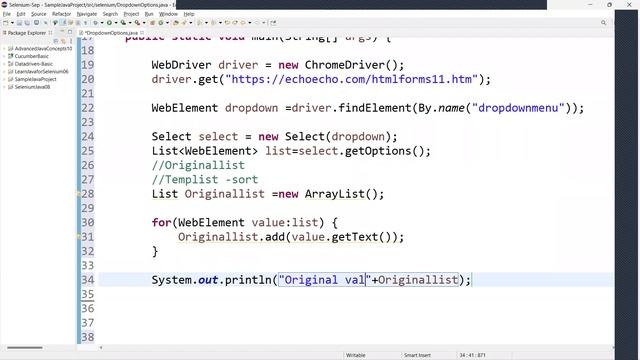Open the Coverage dropdown arrow
The image size is (640, 360).
[130, 23]
